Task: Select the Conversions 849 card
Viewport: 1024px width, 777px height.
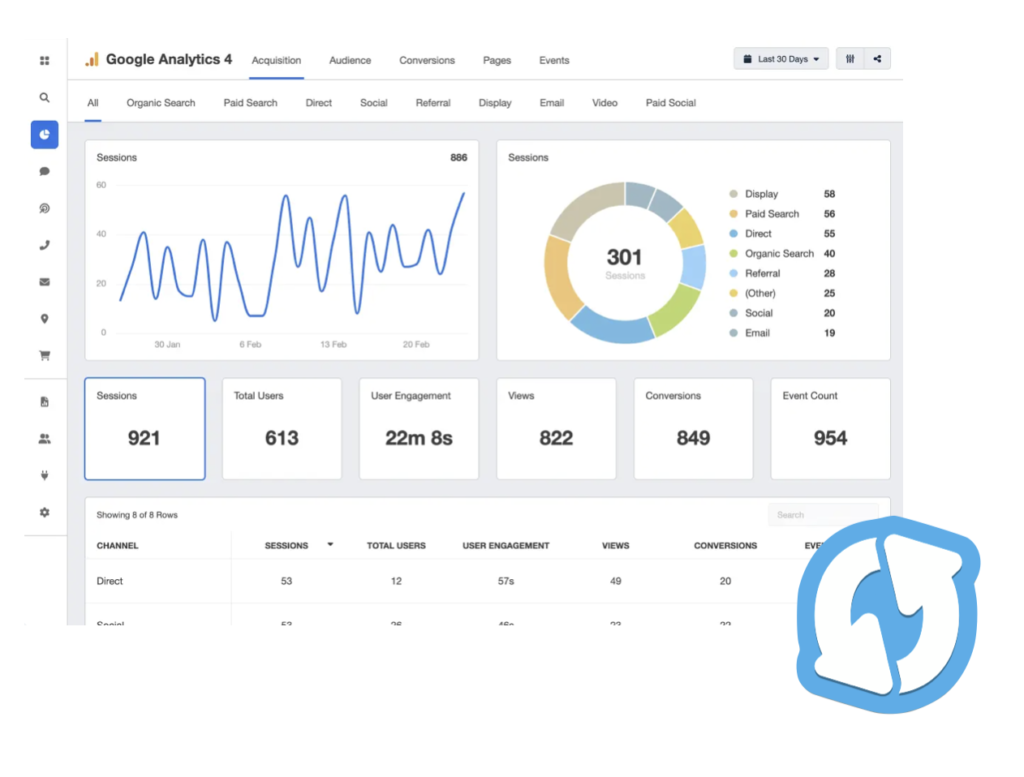Action: point(694,428)
